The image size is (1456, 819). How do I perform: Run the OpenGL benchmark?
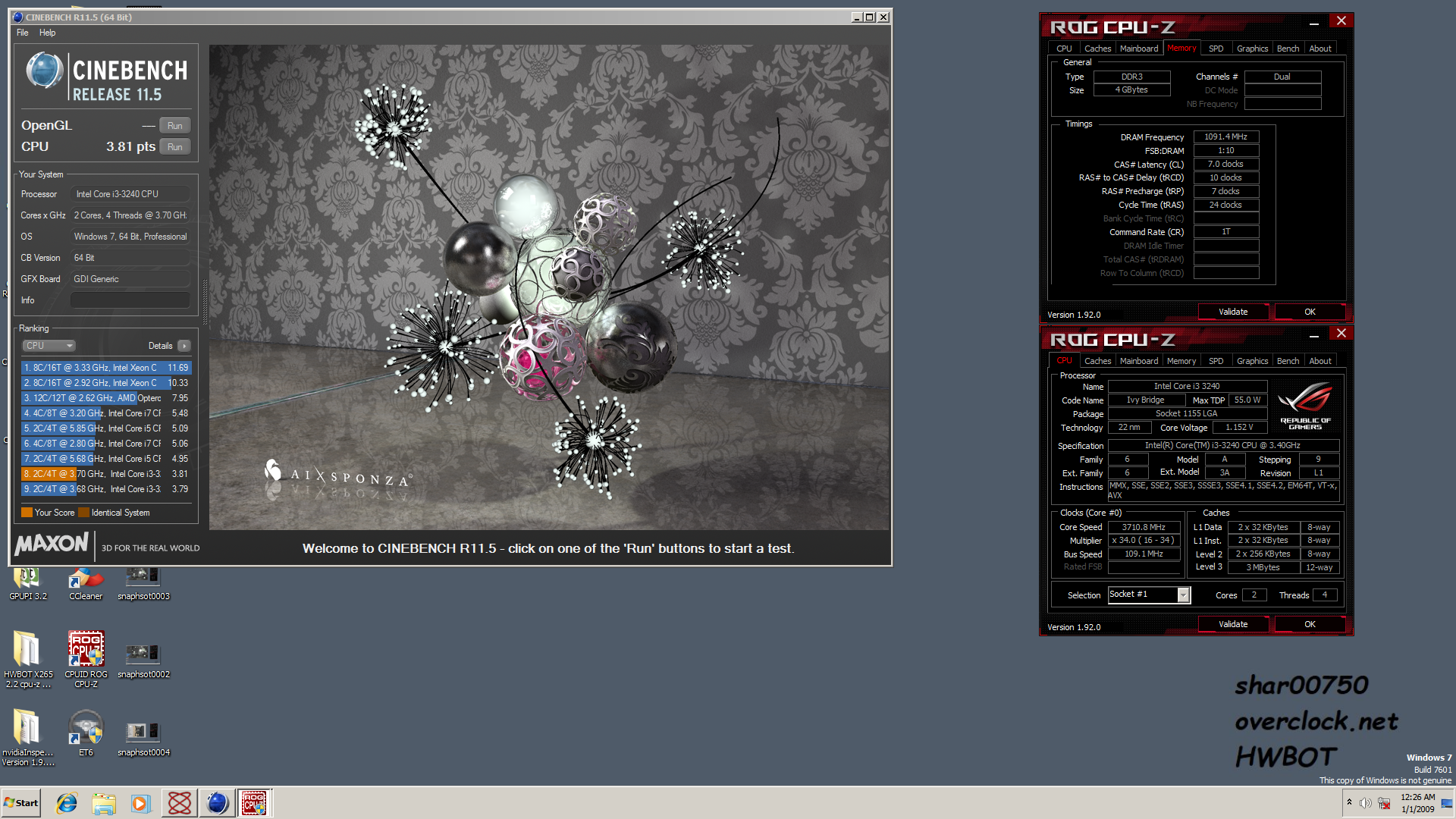(x=175, y=126)
